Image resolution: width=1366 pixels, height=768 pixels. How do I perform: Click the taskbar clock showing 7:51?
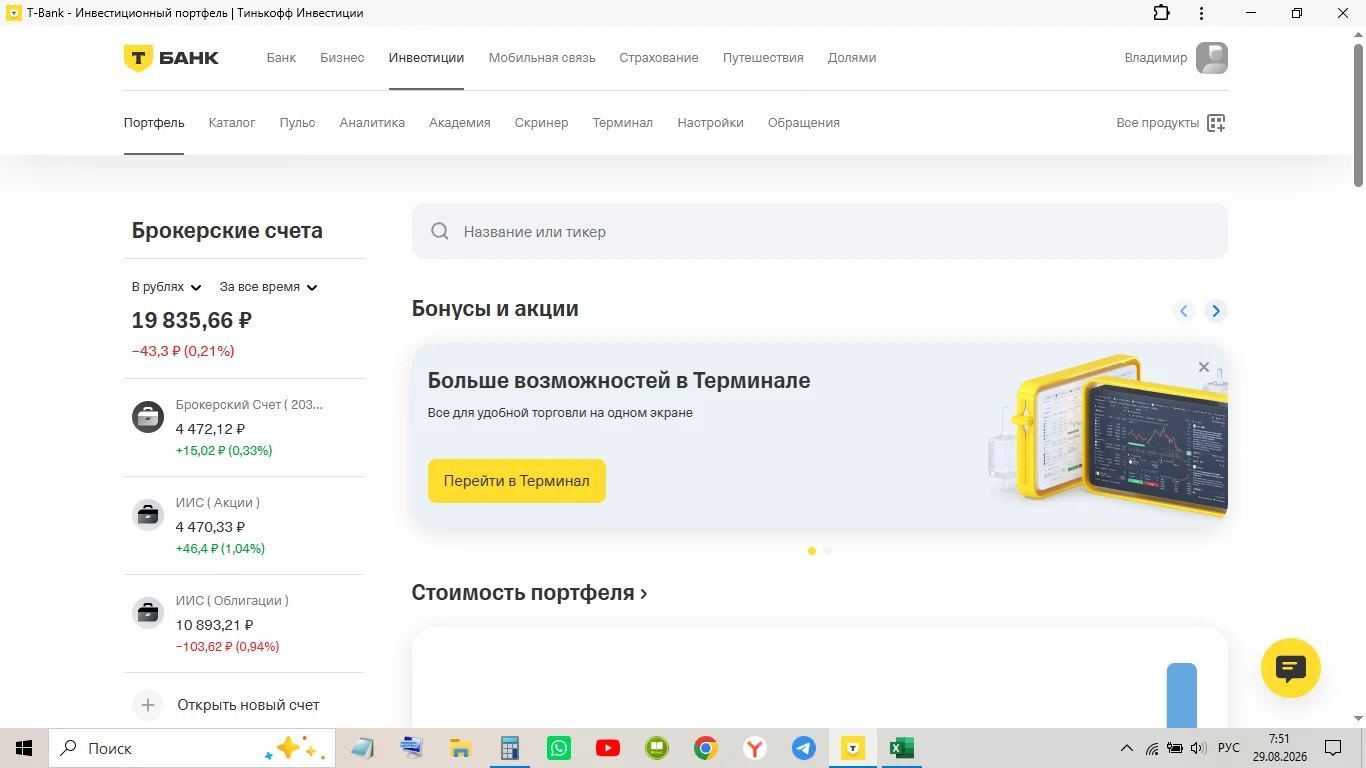[x=1279, y=739]
